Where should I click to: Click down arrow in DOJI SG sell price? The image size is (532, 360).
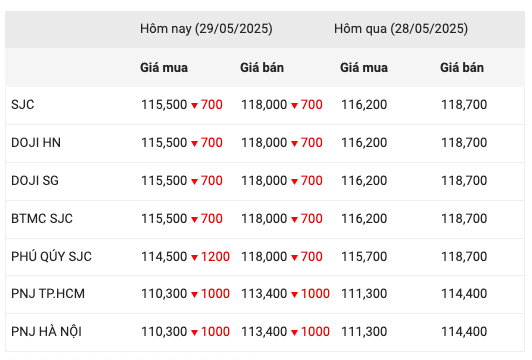pyautogui.click(x=294, y=182)
